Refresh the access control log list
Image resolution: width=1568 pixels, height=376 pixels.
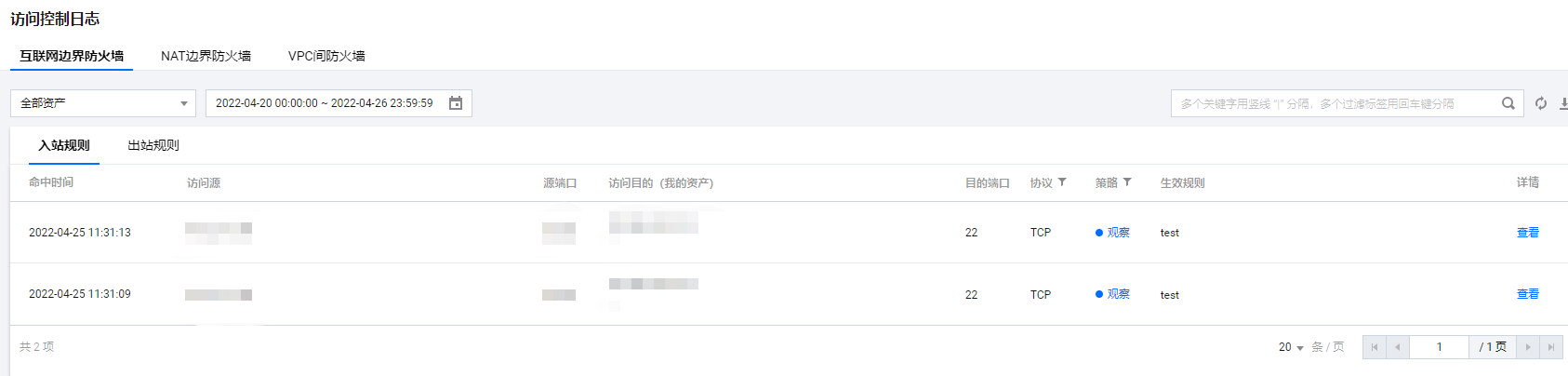1541,103
